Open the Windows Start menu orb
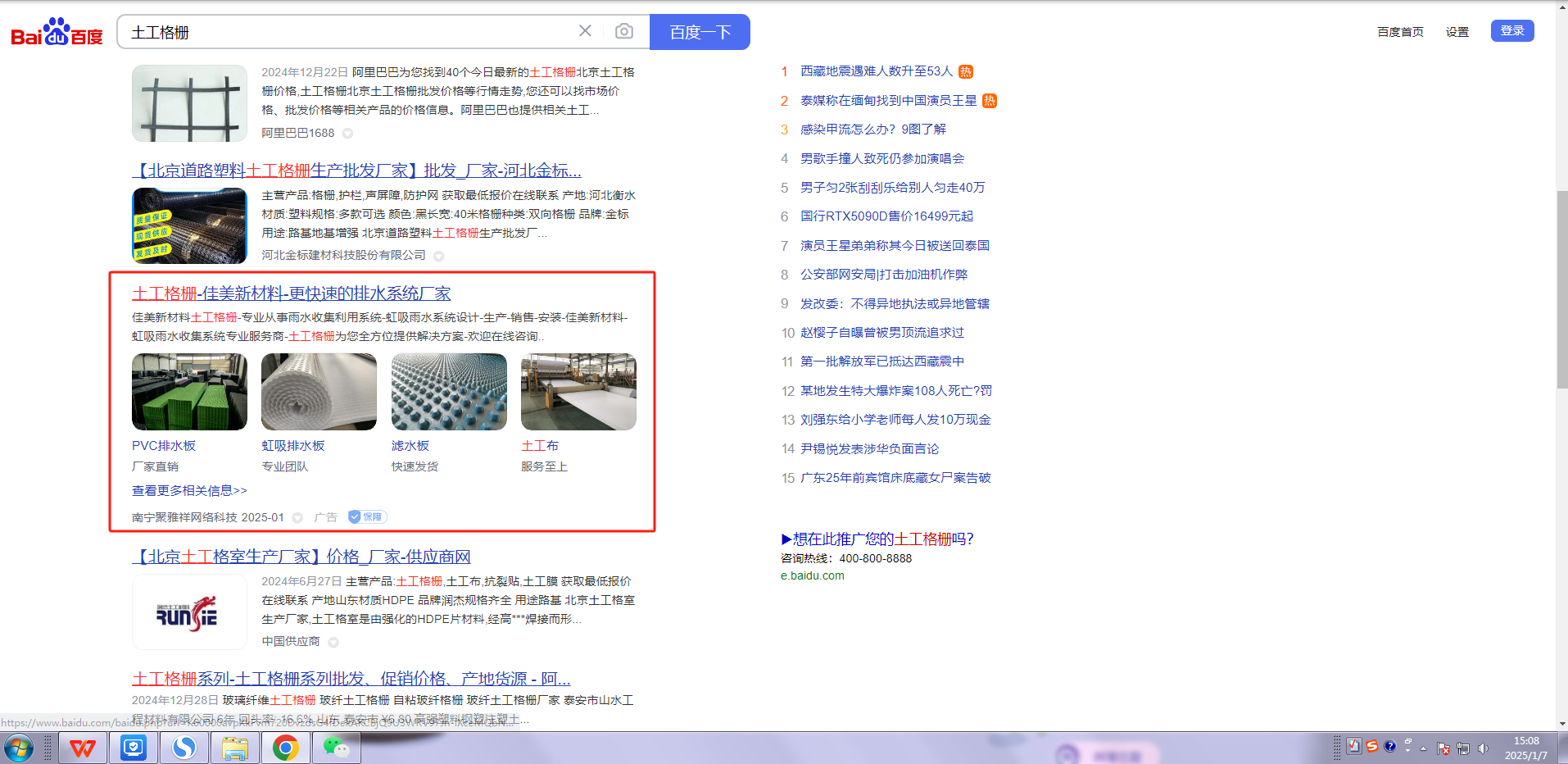The height and width of the screenshot is (764, 1568). (x=18, y=748)
